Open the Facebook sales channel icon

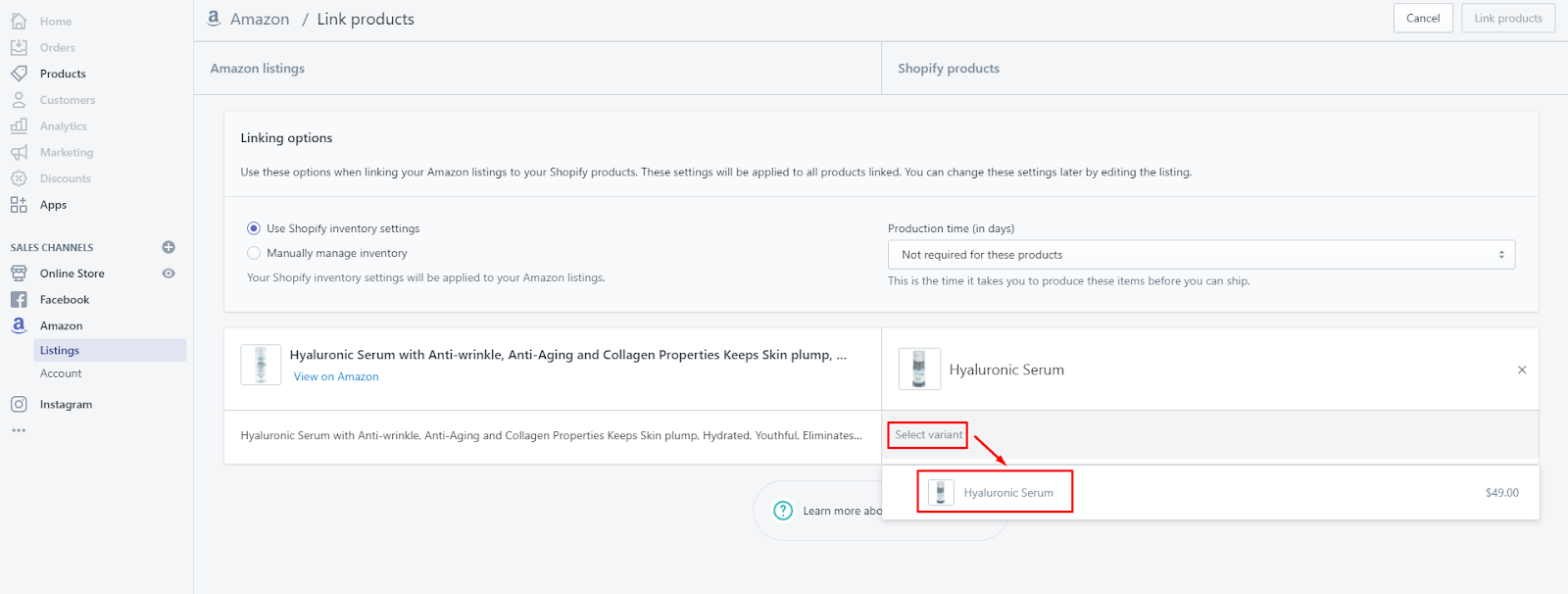[19, 299]
